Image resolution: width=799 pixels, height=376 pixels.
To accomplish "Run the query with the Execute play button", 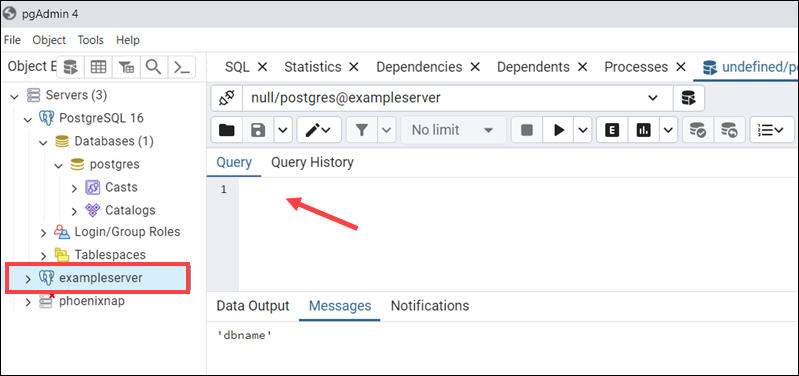I will point(559,130).
